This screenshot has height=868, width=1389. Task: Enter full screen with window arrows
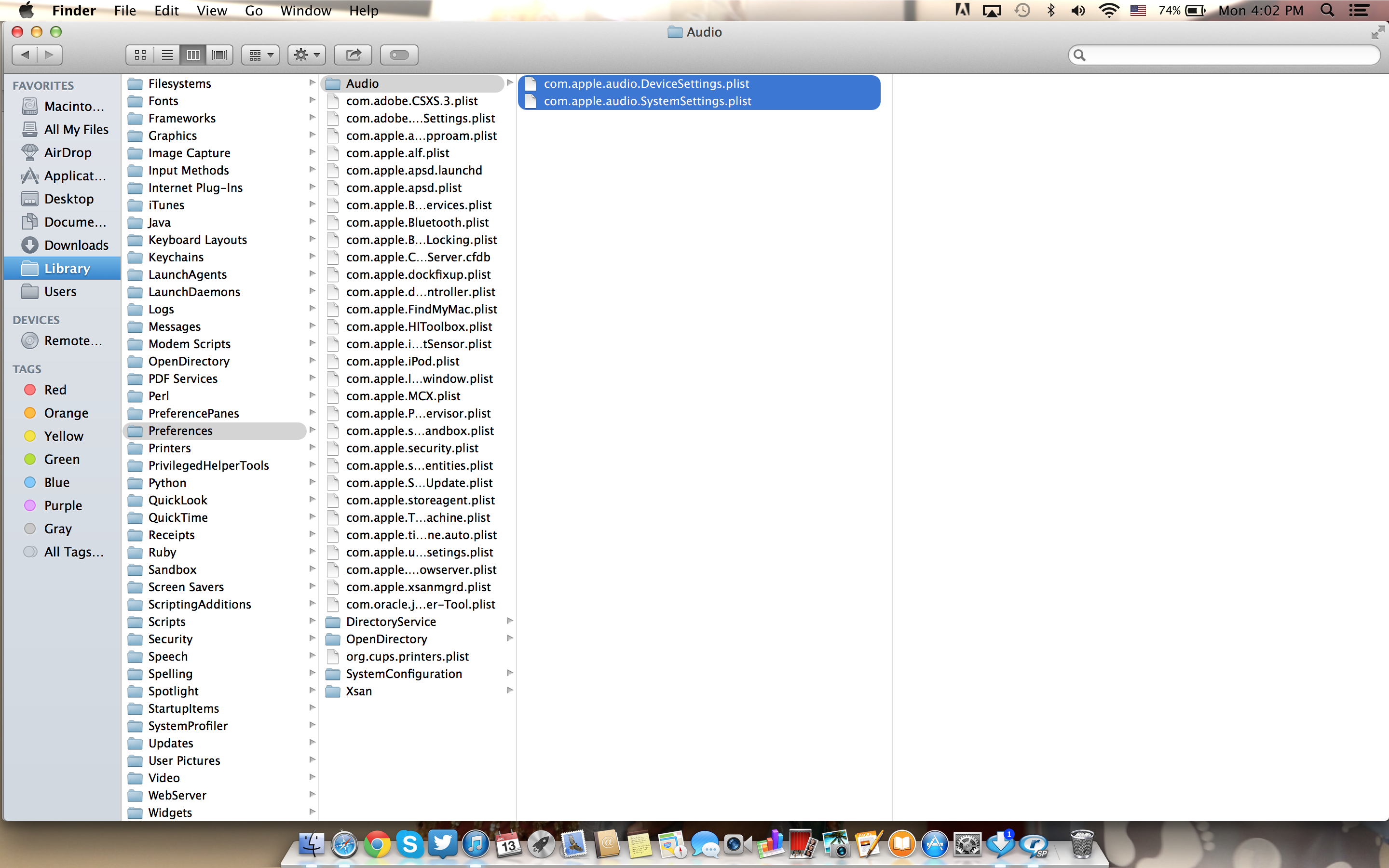tap(1377, 32)
